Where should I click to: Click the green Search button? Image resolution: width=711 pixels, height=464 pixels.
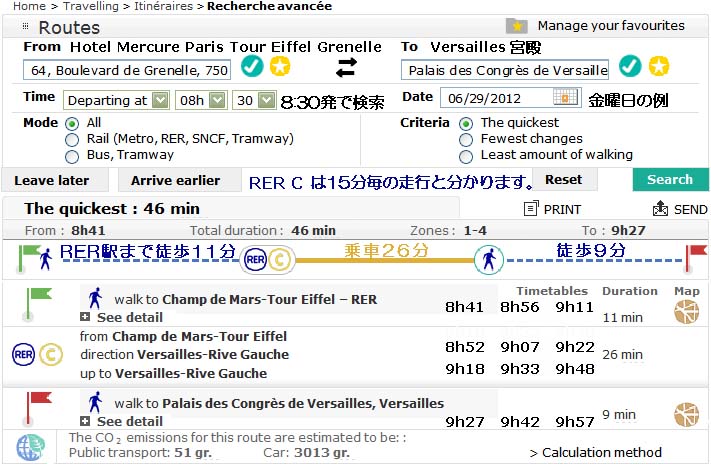click(x=670, y=179)
